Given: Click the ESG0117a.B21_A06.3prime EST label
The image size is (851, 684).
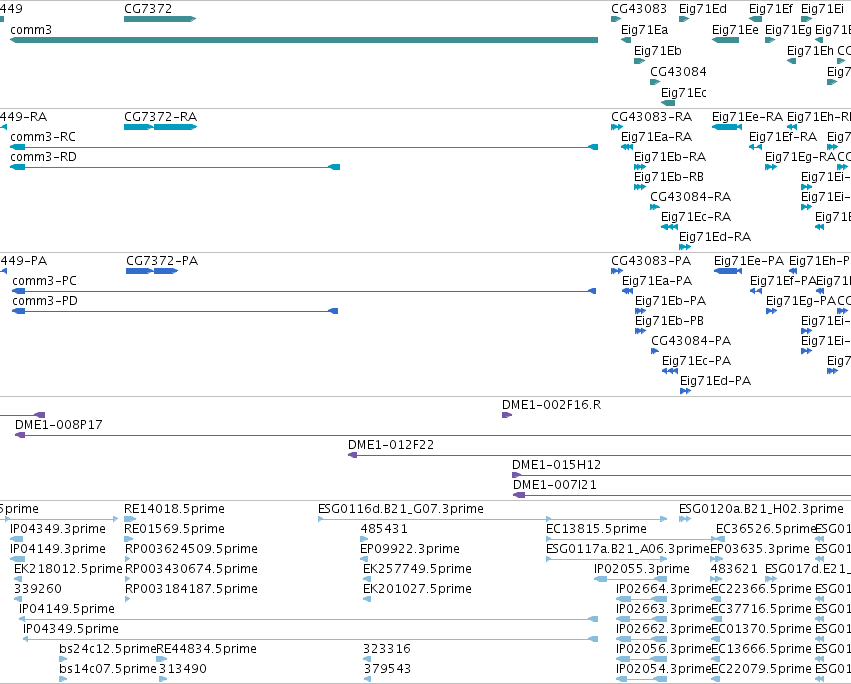Looking at the screenshot, I should click(628, 549).
